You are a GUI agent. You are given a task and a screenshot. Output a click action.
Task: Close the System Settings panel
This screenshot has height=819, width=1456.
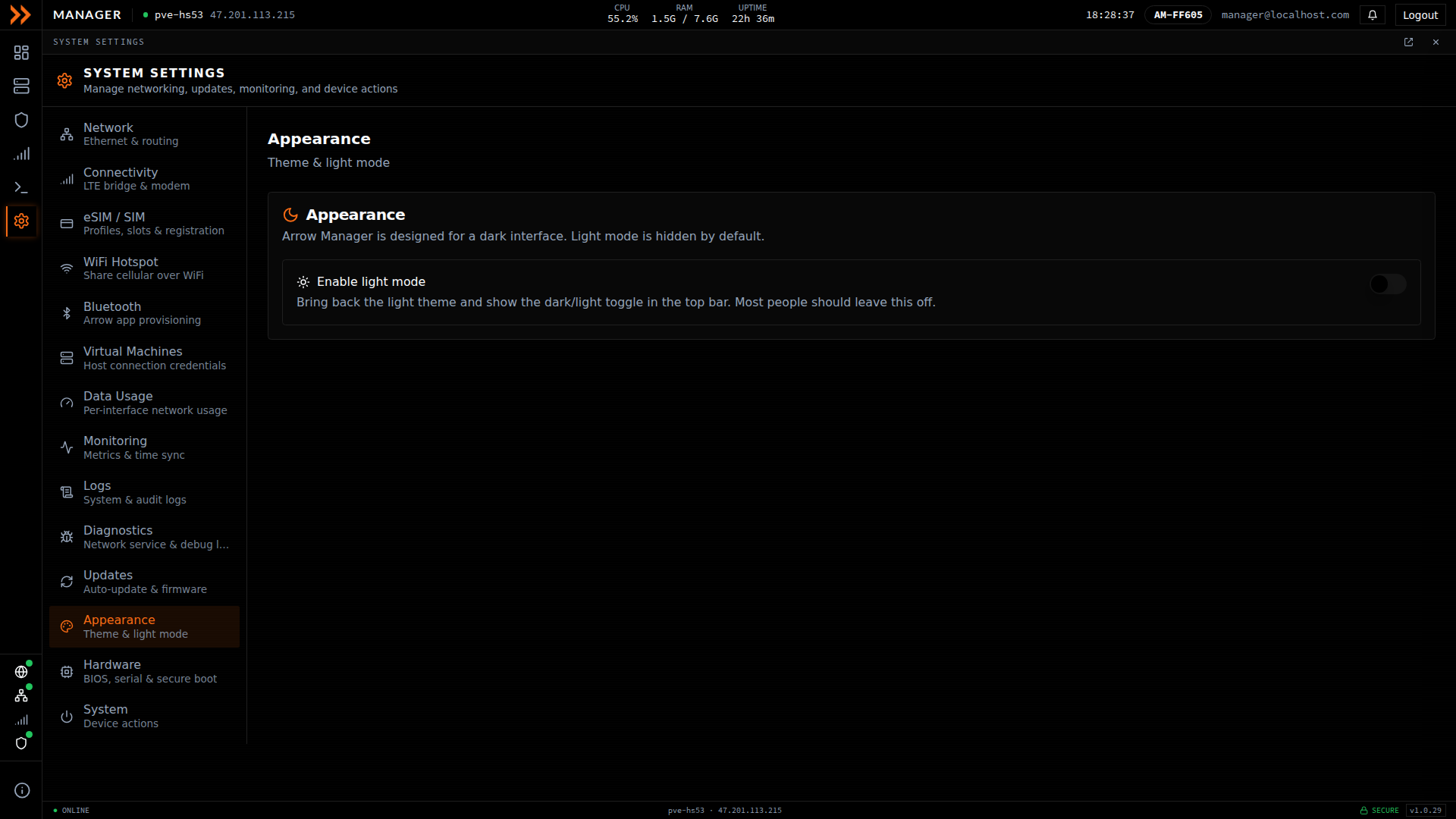pyautogui.click(x=1436, y=42)
